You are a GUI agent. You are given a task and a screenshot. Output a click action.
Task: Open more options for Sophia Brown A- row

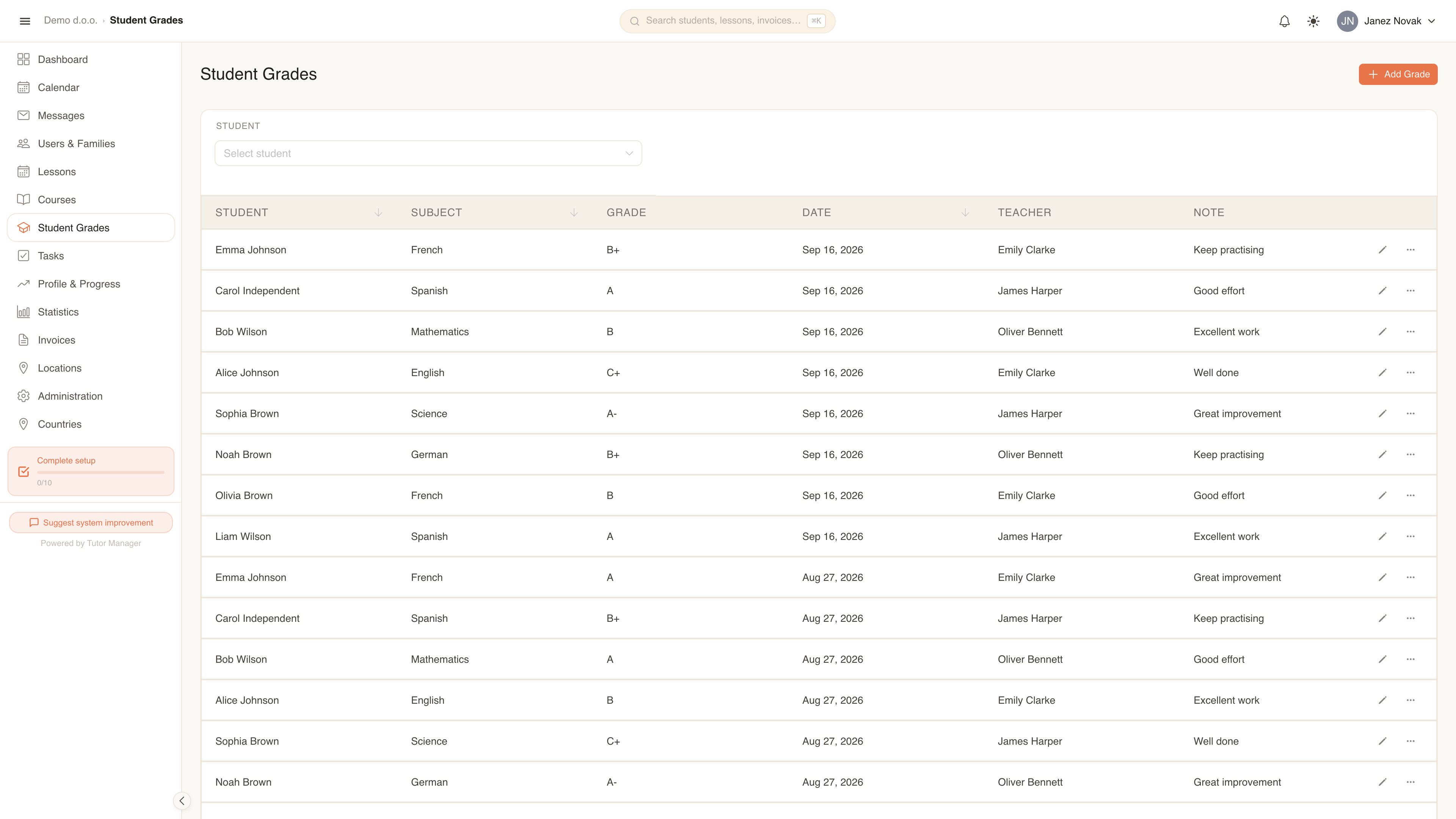[1410, 414]
